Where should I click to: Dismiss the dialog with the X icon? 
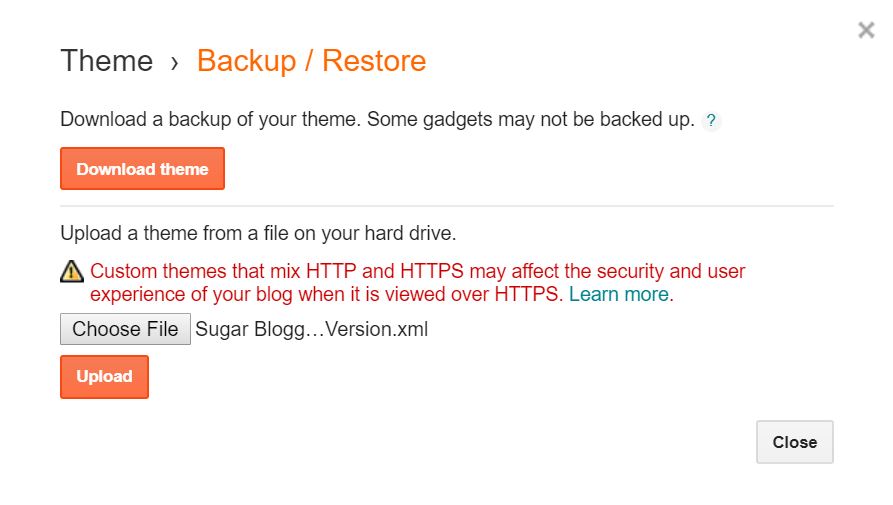[866, 30]
